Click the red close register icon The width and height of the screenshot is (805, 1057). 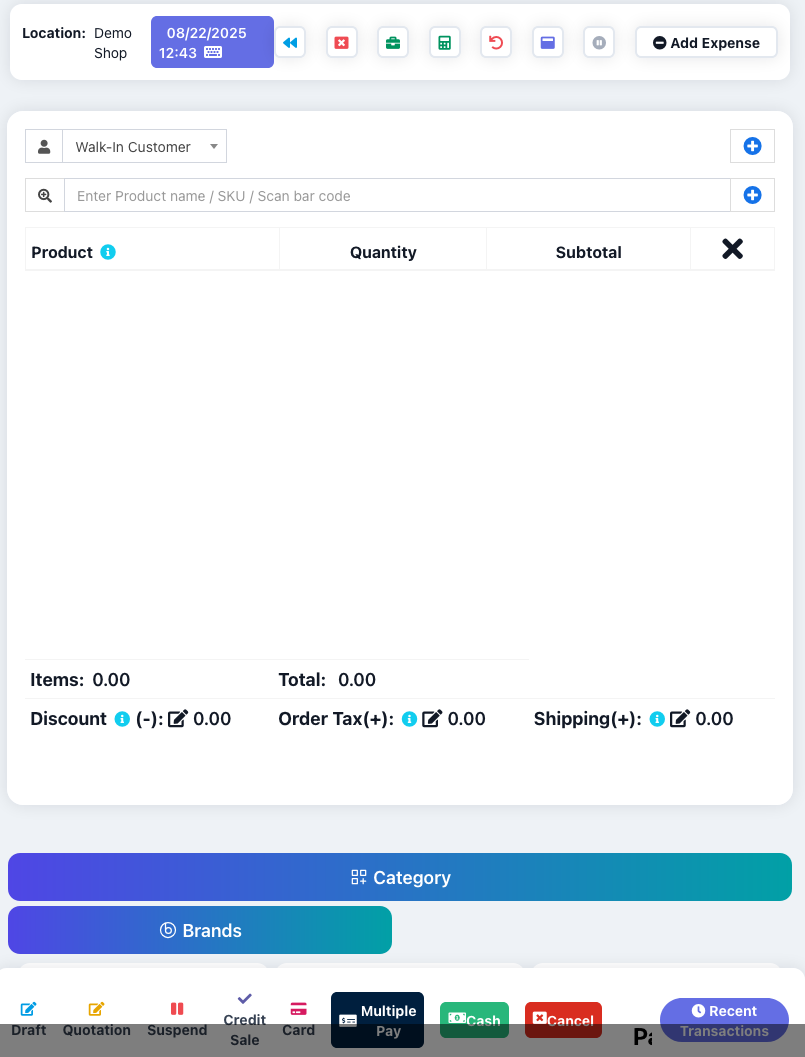tap(342, 43)
